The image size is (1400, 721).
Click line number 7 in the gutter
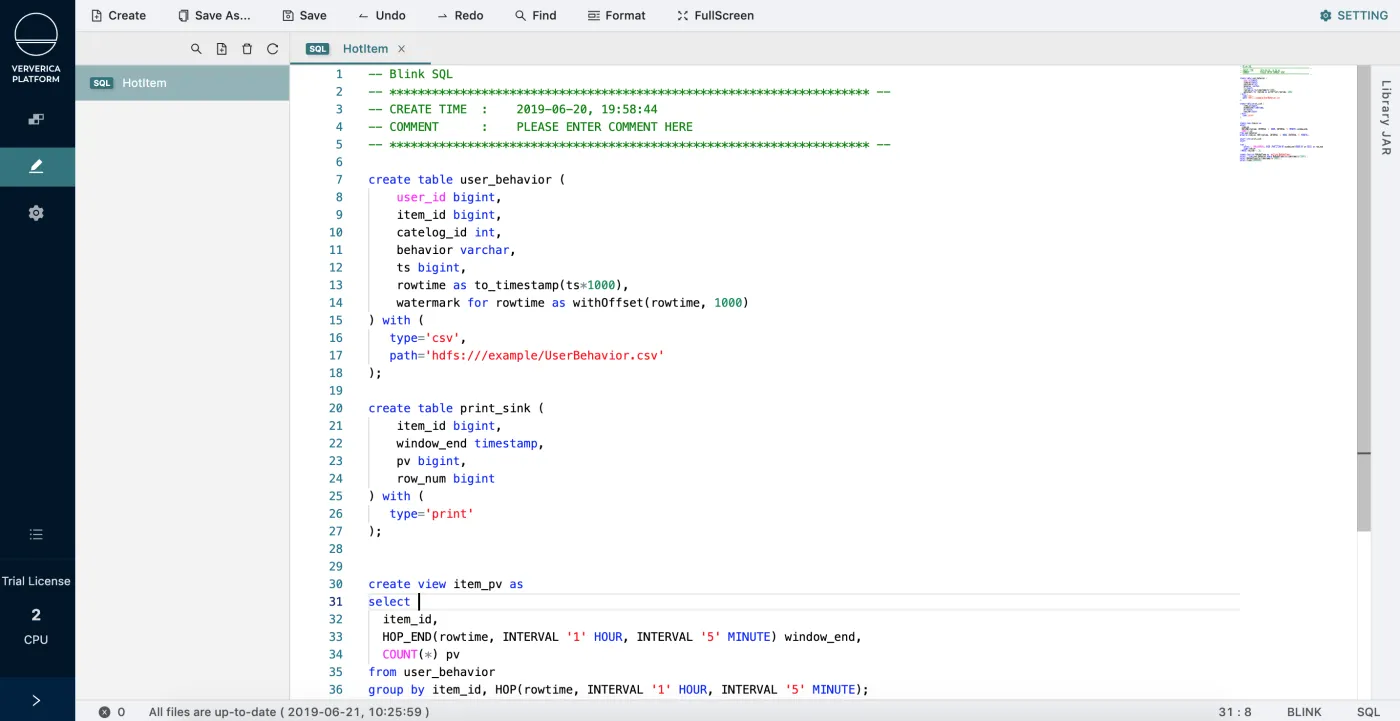point(339,180)
